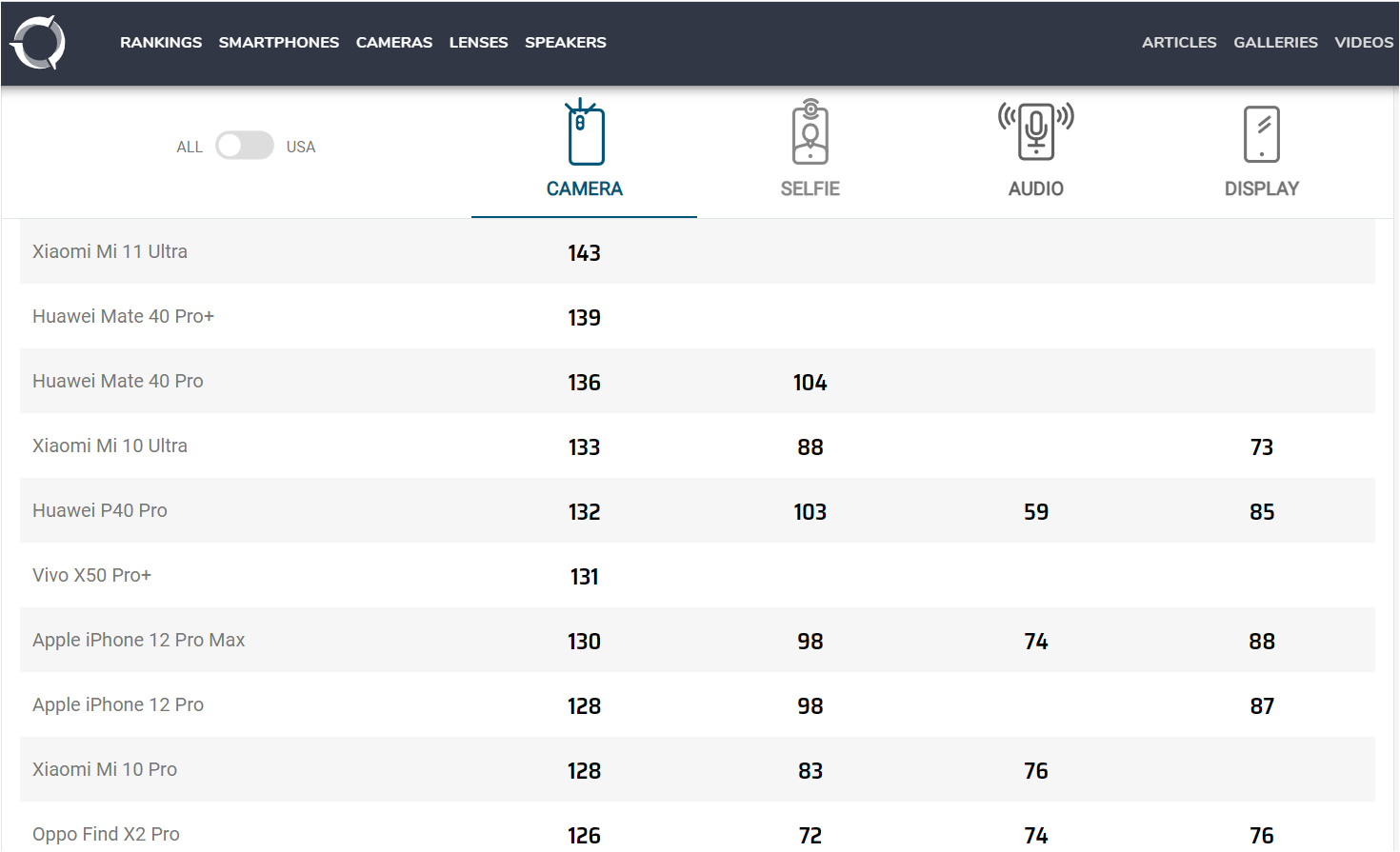
Task: Select the Camera ranking icon
Action: [584, 132]
